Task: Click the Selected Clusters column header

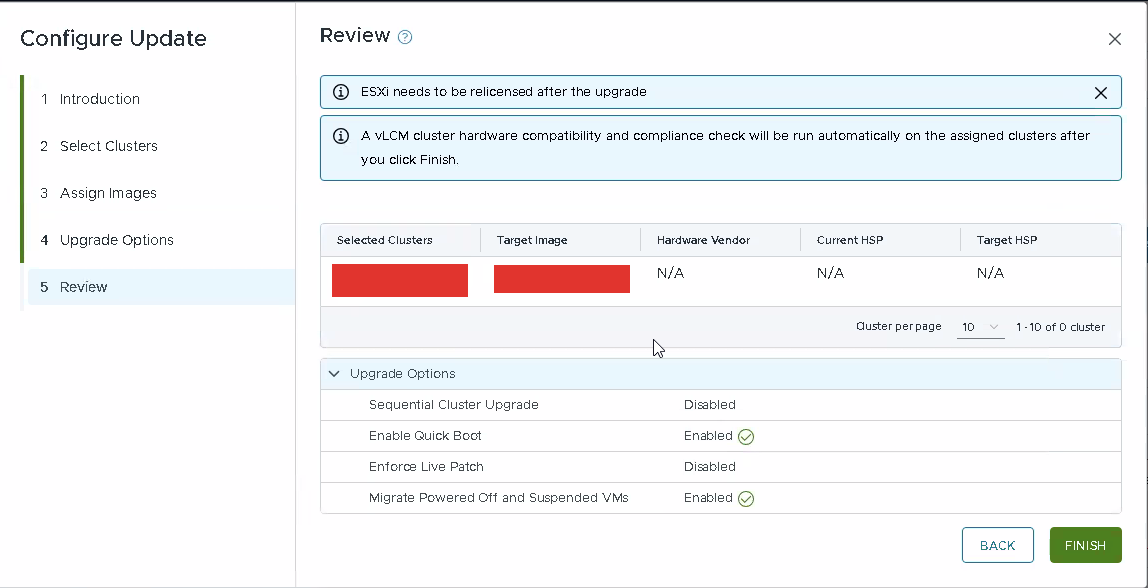Action: pos(385,240)
